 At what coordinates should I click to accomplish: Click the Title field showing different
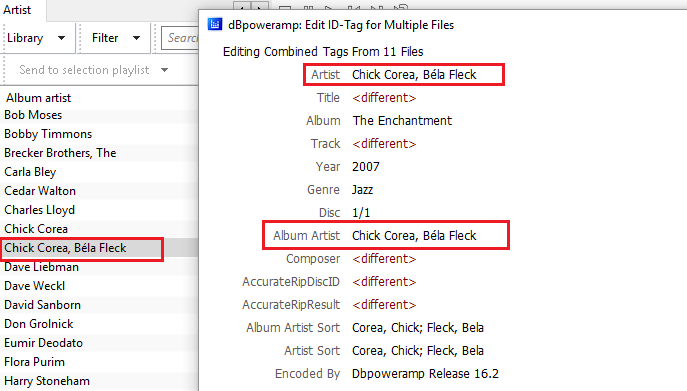click(x=384, y=98)
